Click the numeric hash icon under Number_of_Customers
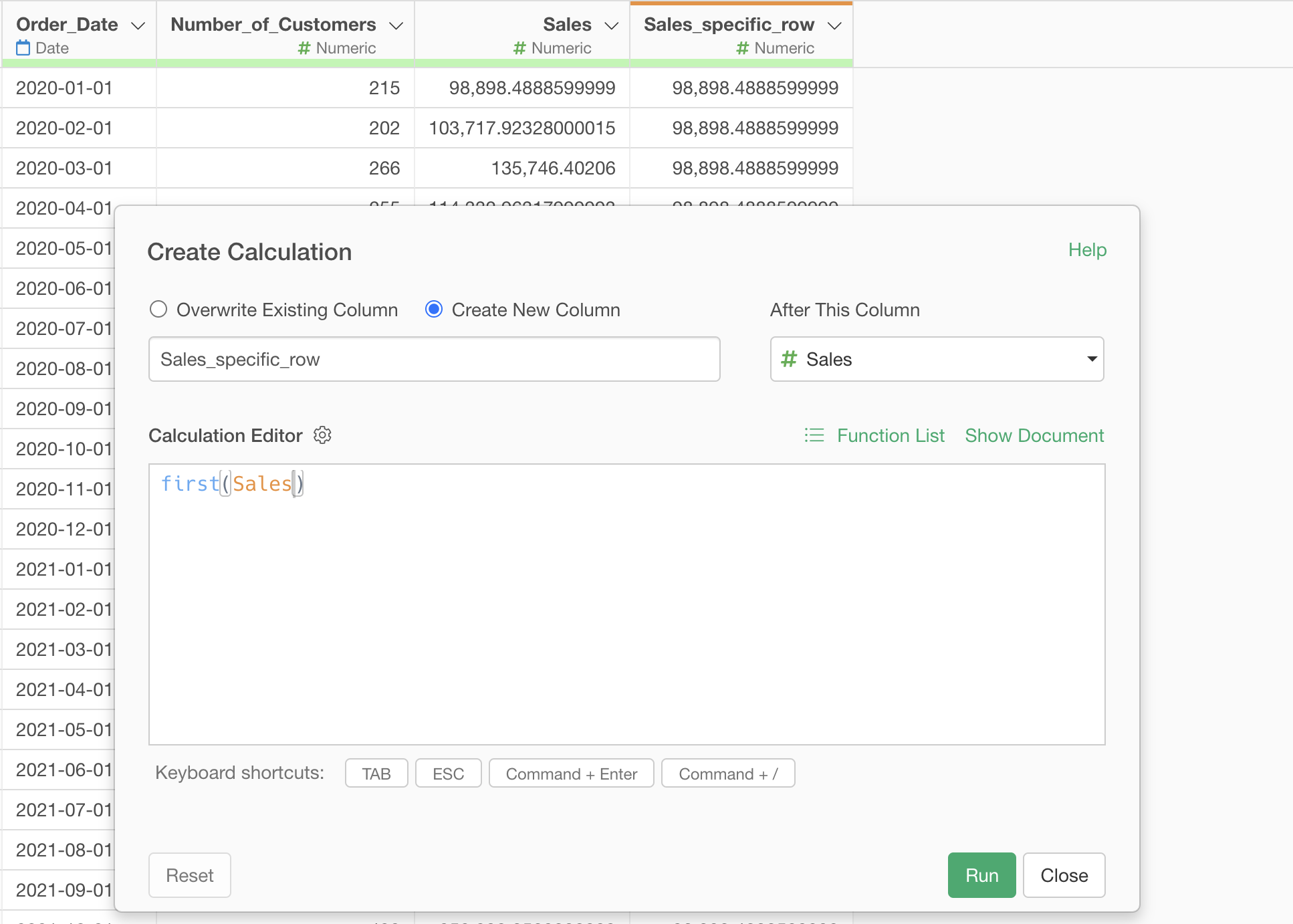1293x924 pixels. (304, 48)
